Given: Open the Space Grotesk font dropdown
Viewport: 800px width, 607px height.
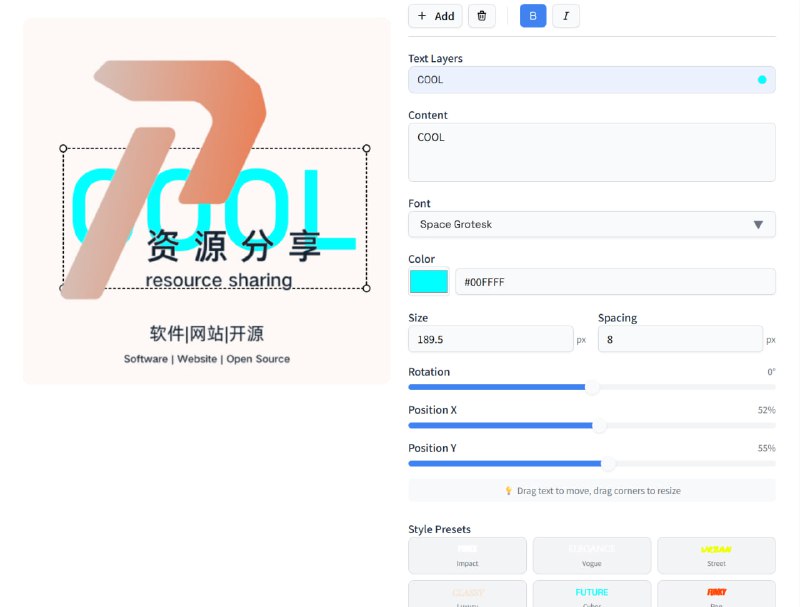Looking at the screenshot, I should pyautogui.click(x=592, y=224).
